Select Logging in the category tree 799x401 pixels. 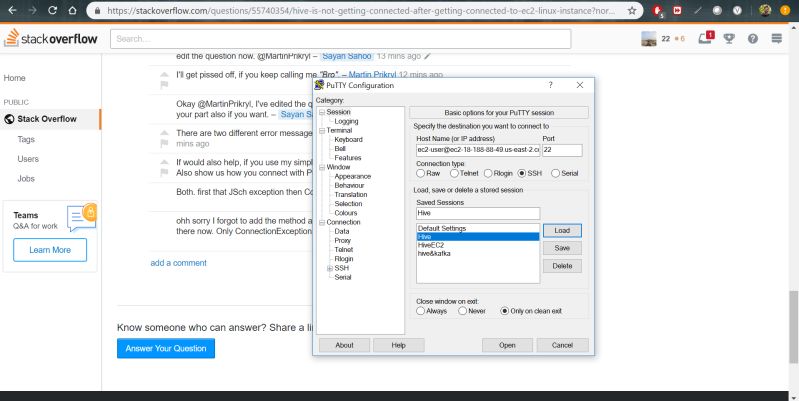click(x=347, y=121)
